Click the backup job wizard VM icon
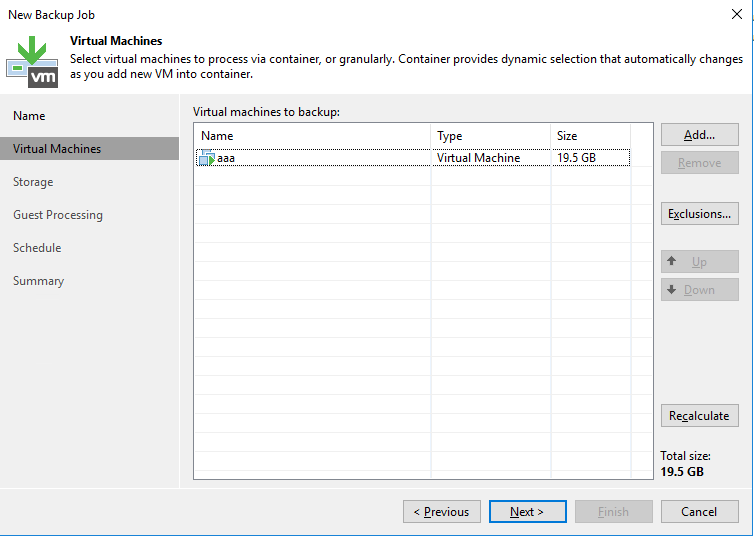The width and height of the screenshot is (754, 537). coord(32,62)
